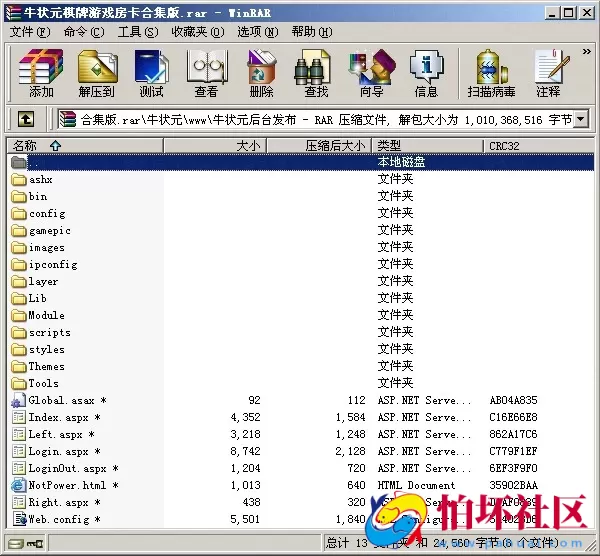This screenshot has height=556, width=600.
Task: Select the scripts folder icon
Action: pyautogui.click(x=18, y=333)
